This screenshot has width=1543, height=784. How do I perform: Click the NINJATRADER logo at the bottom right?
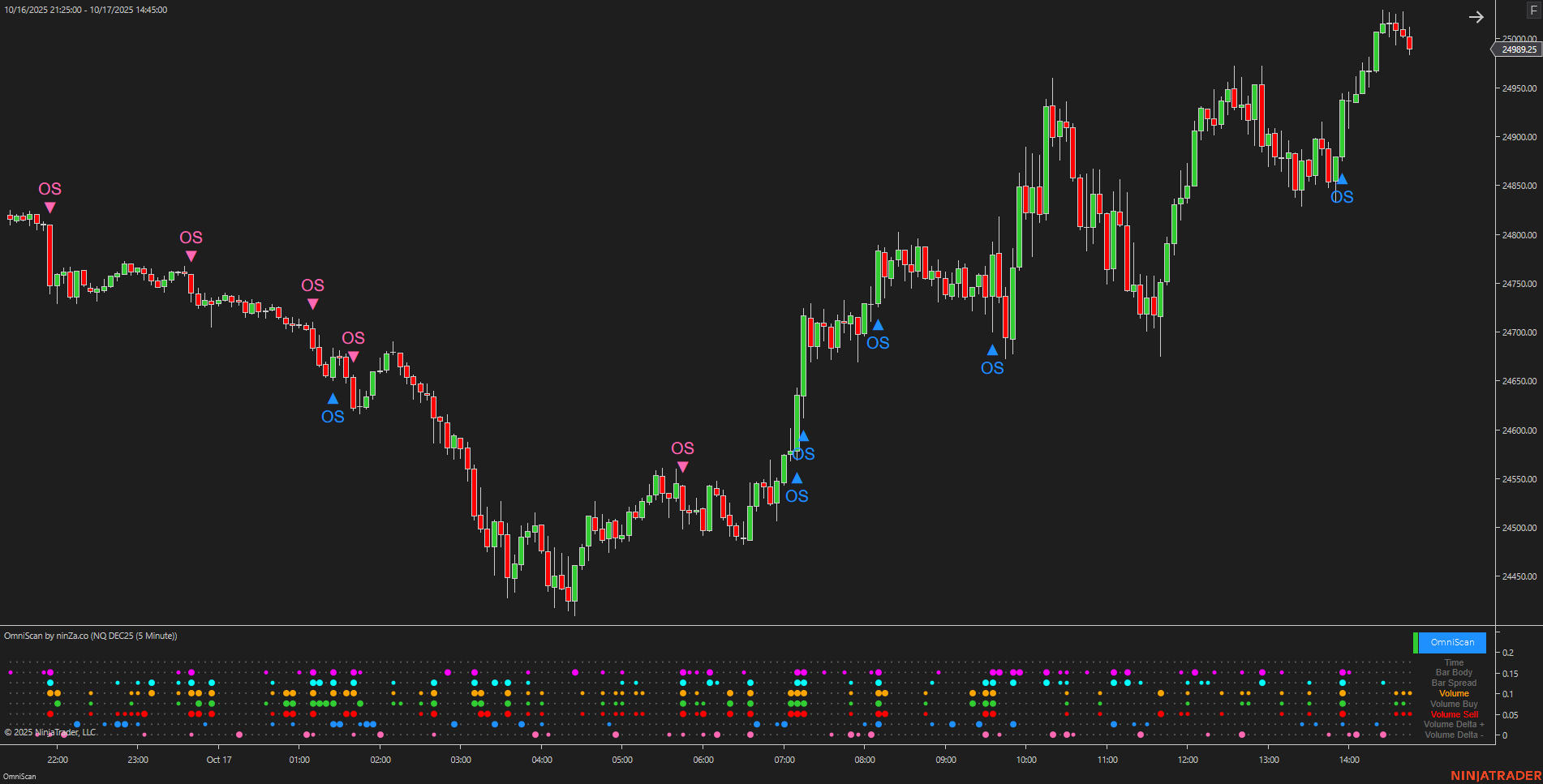1495,773
